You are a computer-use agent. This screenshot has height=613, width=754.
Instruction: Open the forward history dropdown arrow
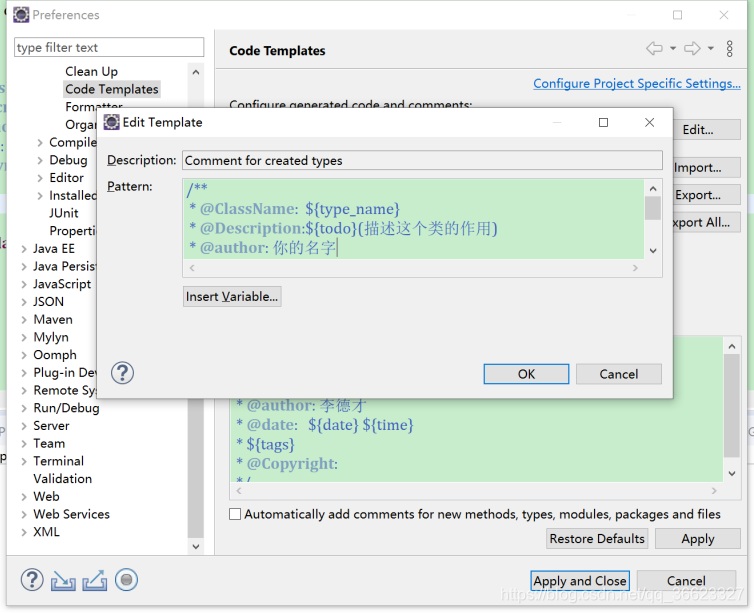click(710, 48)
